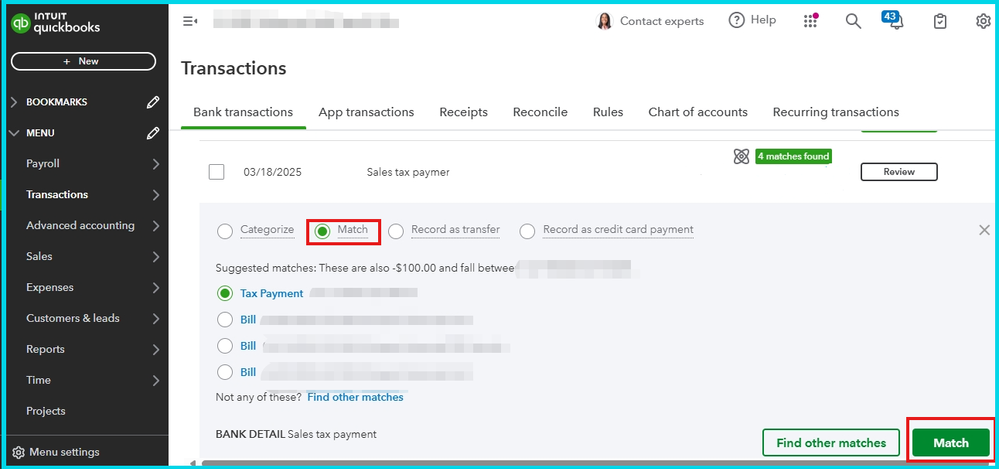Select the third Bill suggested match radio
The height and width of the screenshot is (469, 999).
click(224, 372)
